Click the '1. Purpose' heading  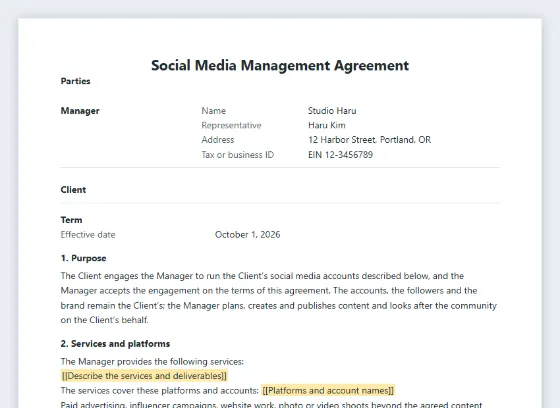pyautogui.click(x=84, y=258)
